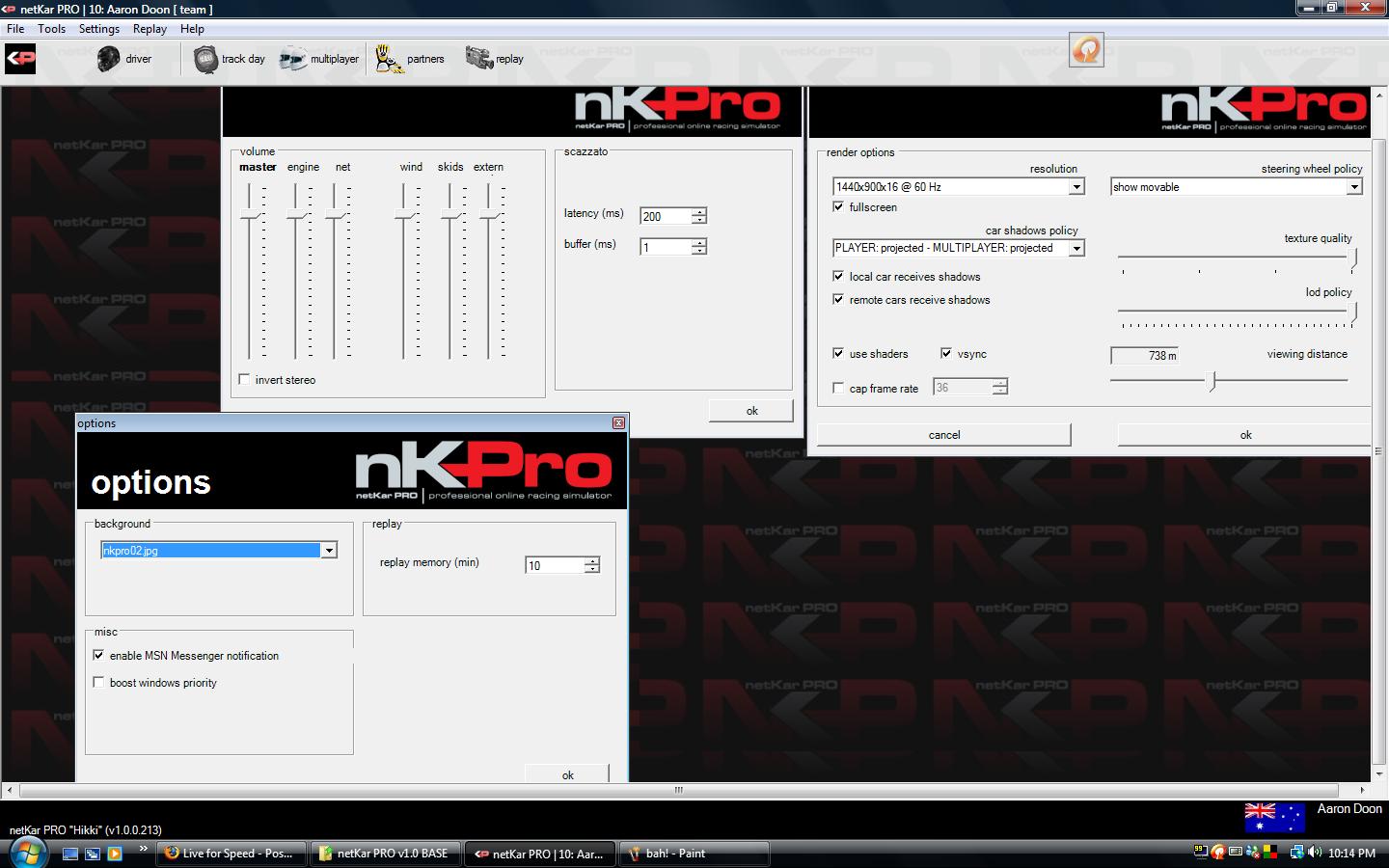Open background image dropdown
Image resolution: width=1389 pixels, height=868 pixels.
329,551
